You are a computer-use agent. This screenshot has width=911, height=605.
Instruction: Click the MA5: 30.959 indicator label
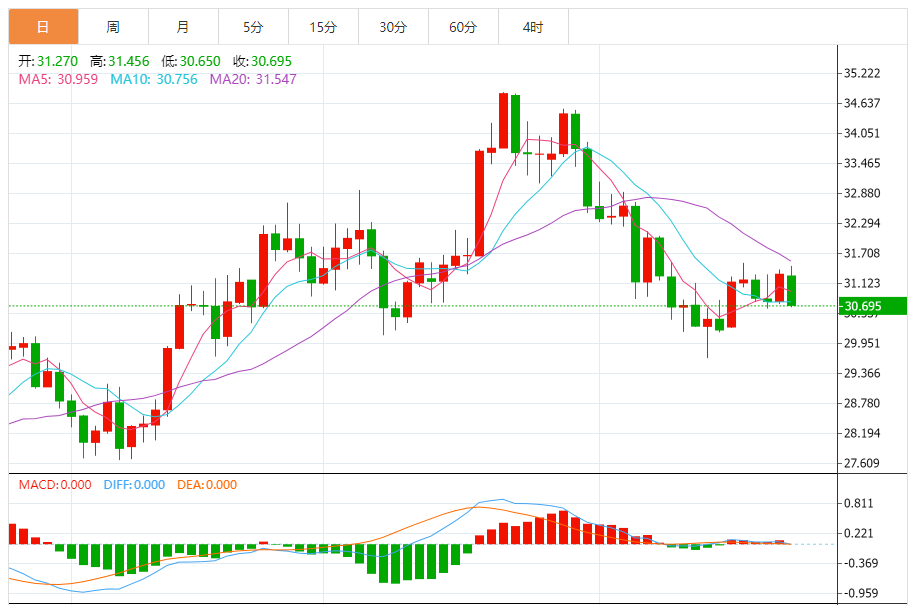tap(58, 79)
